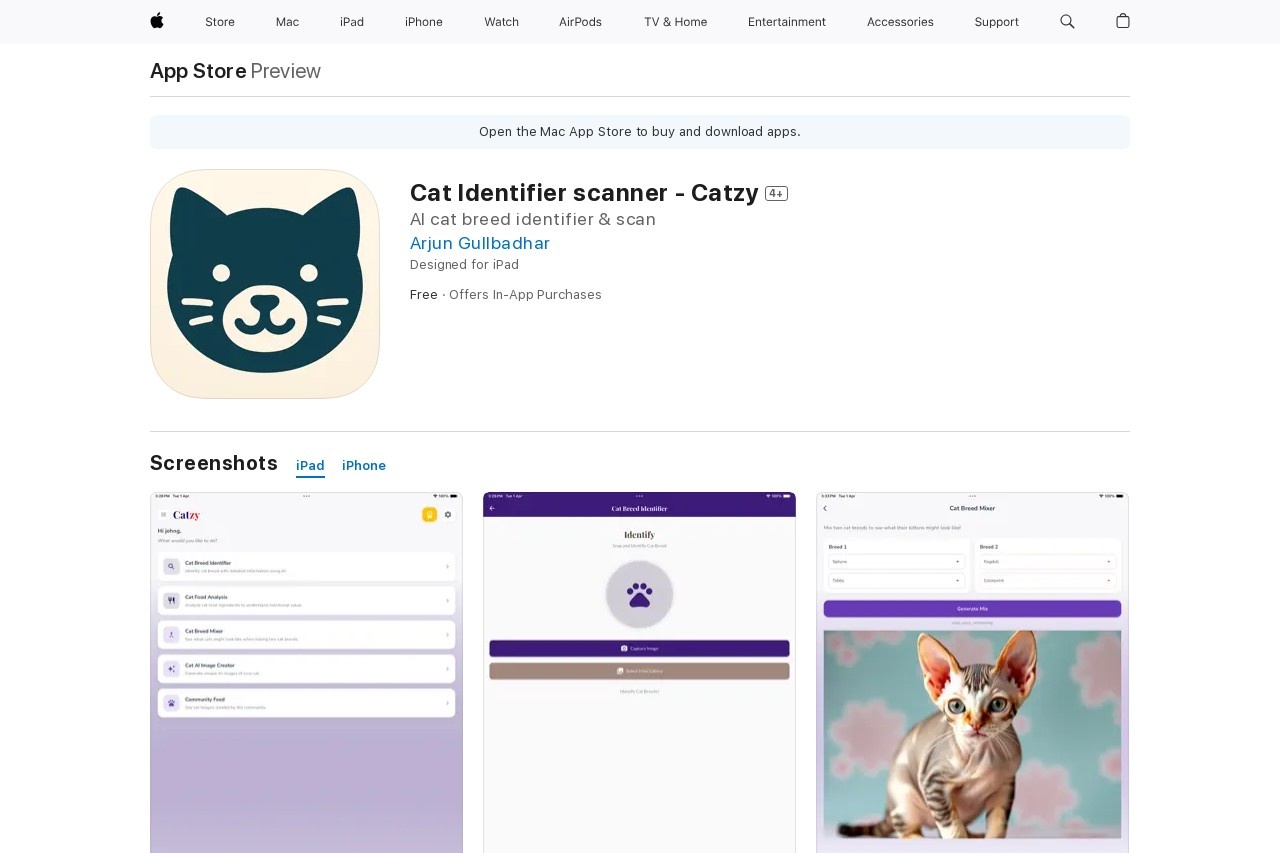This screenshot has width=1280, height=853.
Task: Click the 'Free' price text
Action: [x=424, y=295]
